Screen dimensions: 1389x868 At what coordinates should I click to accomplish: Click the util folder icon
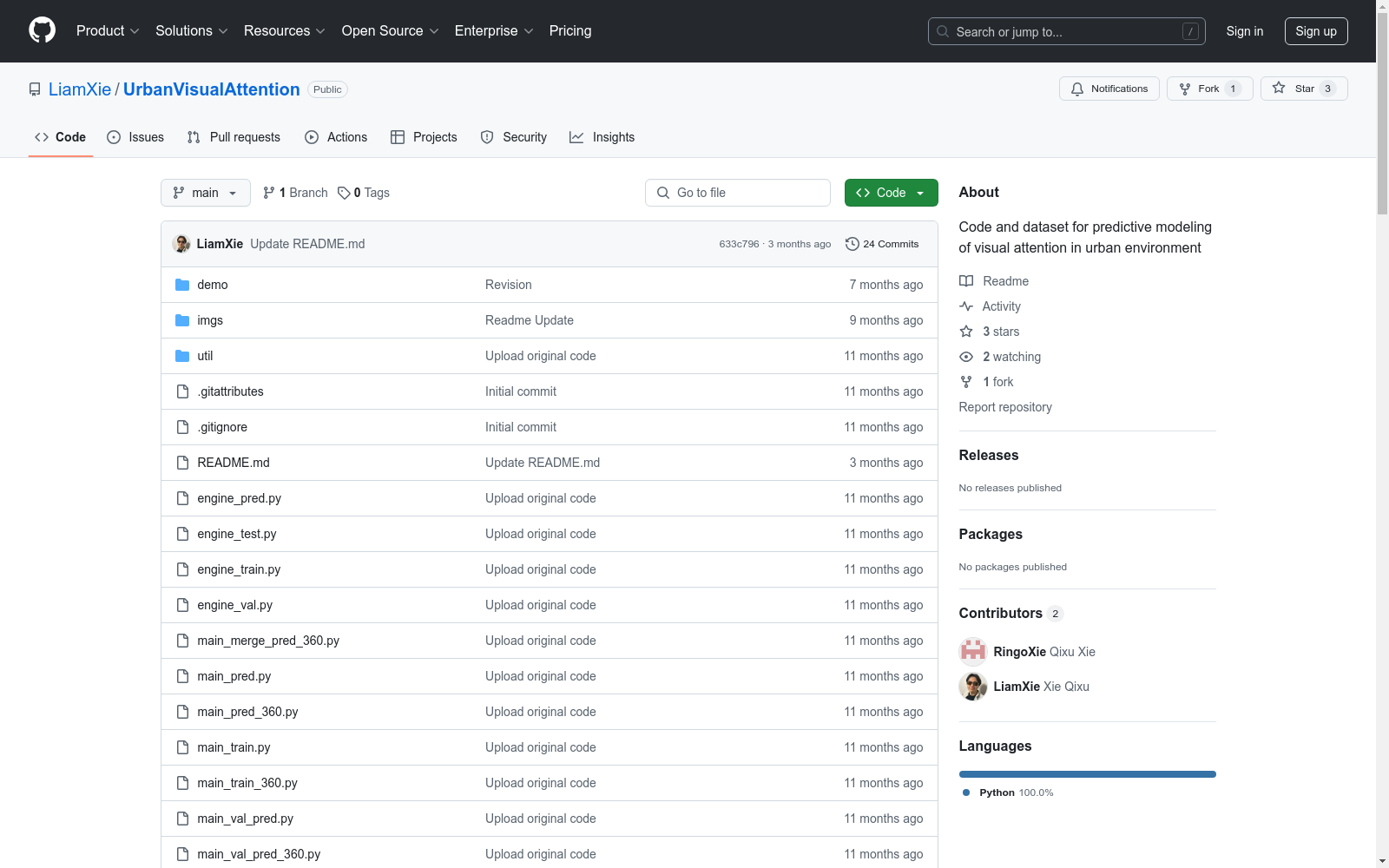[x=182, y=356]
